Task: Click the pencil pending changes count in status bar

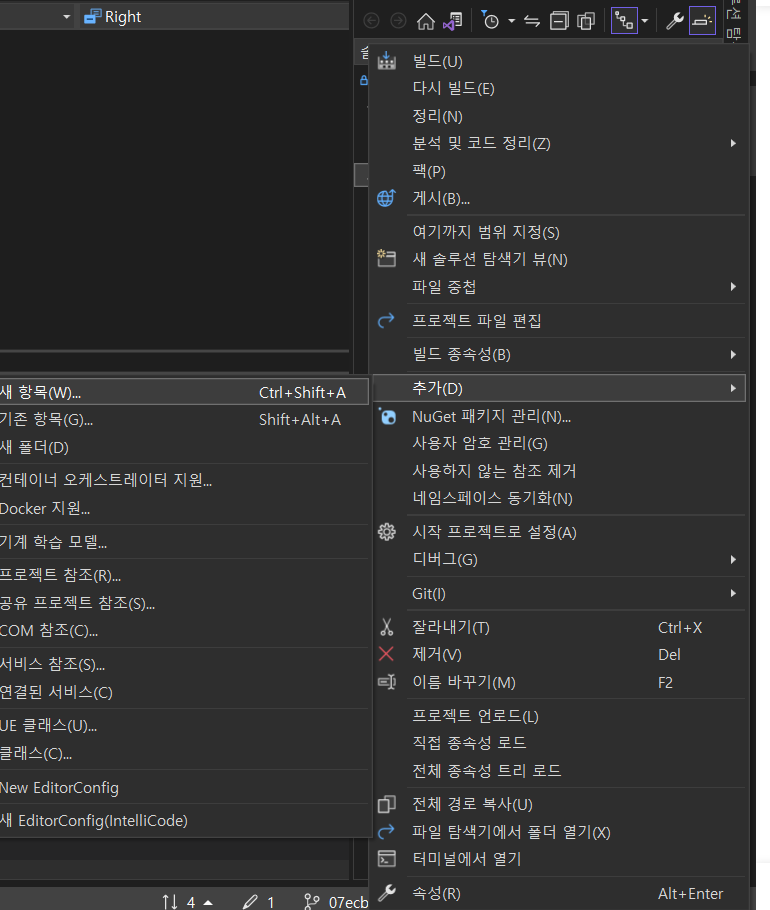Action: [259, 901]
